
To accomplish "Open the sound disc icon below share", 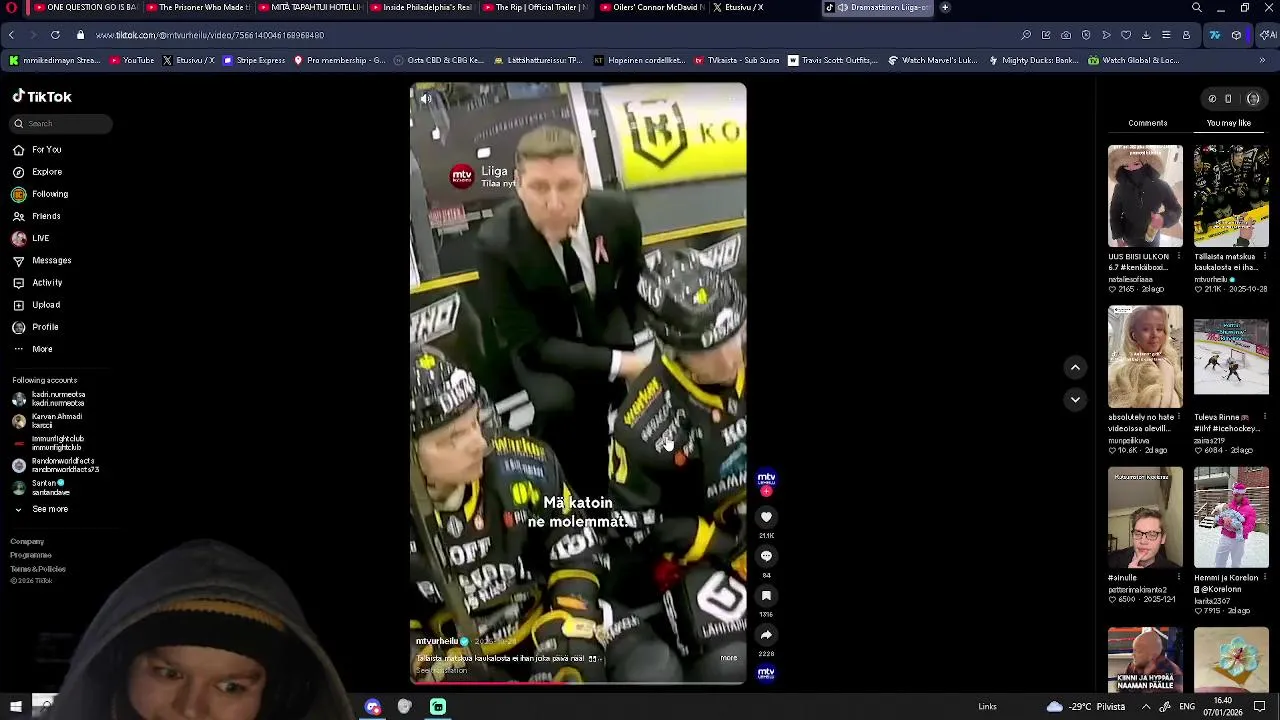I will [766, 673].
